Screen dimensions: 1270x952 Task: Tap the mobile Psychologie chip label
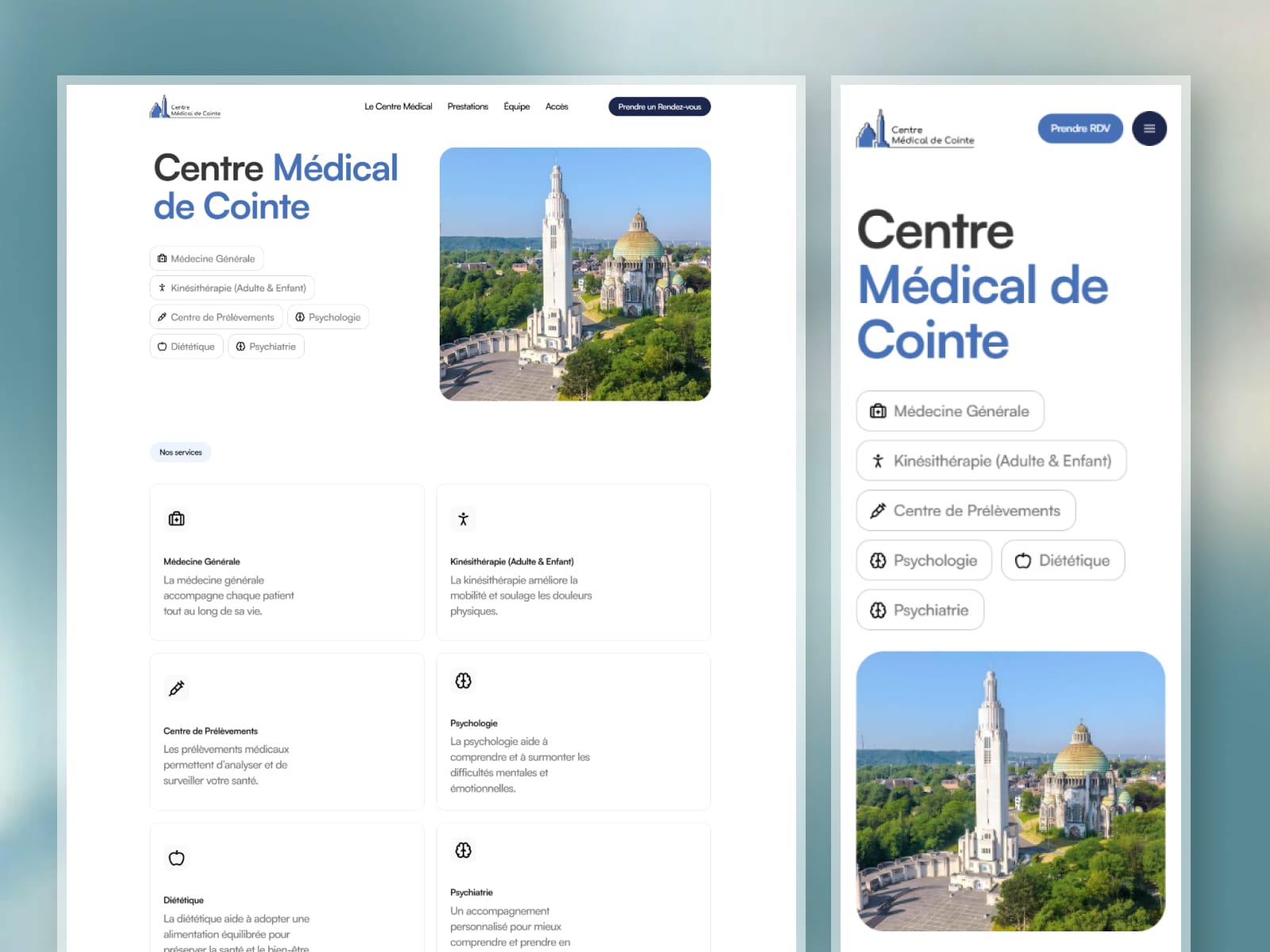pos(935,561)
